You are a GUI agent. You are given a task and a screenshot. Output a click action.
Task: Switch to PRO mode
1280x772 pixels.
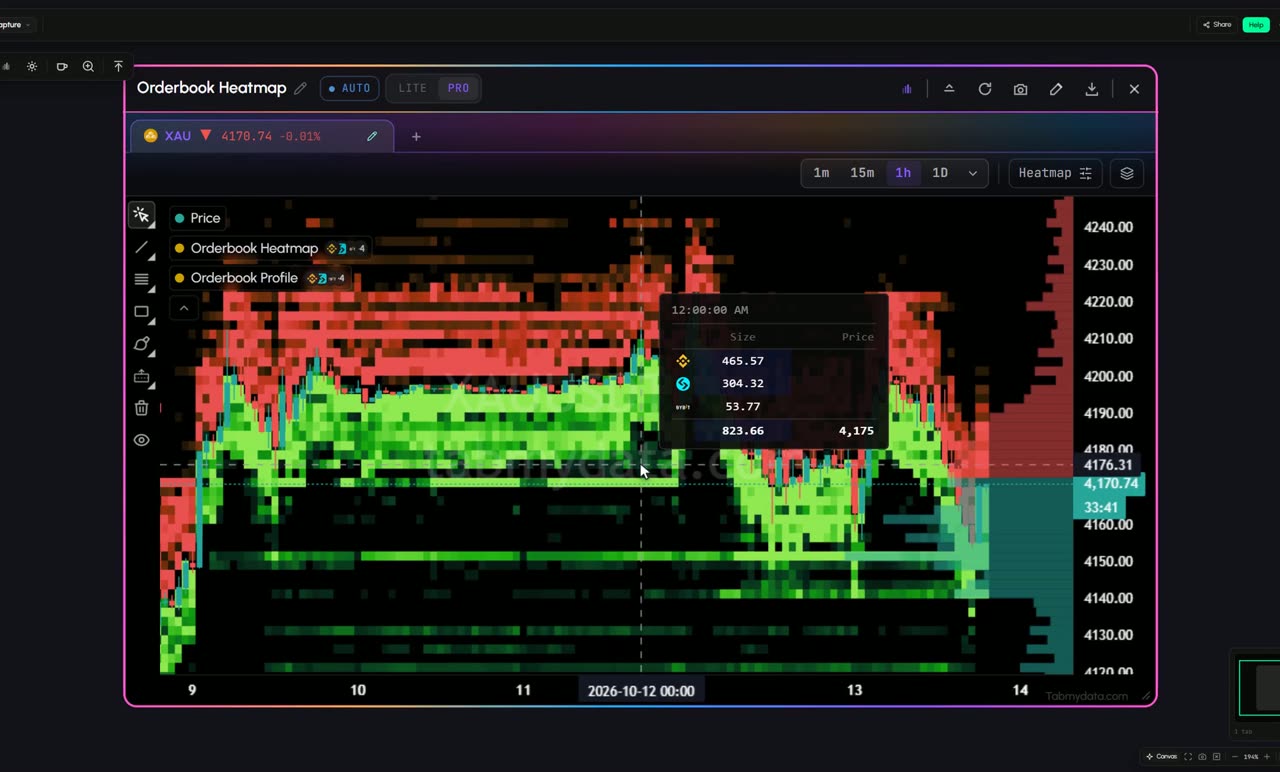coord(458,88)
